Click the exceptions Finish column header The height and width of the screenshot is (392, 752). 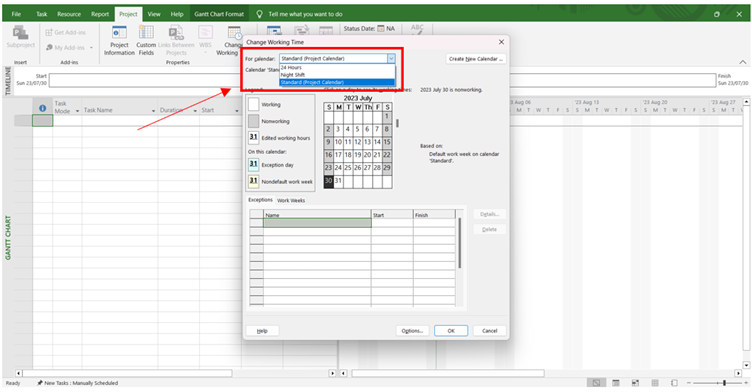click(434, 214)
